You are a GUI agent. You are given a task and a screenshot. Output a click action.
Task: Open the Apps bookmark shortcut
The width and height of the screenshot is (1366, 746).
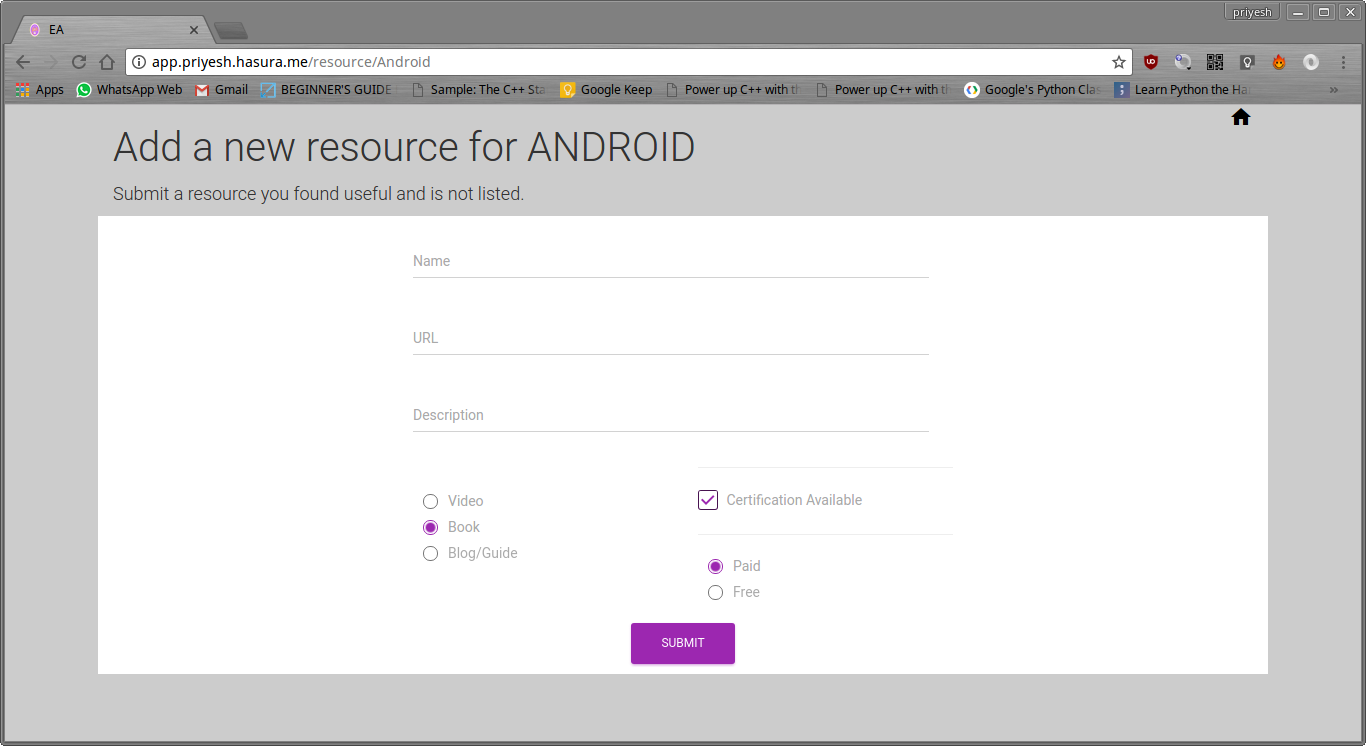[x=40, y=90]
